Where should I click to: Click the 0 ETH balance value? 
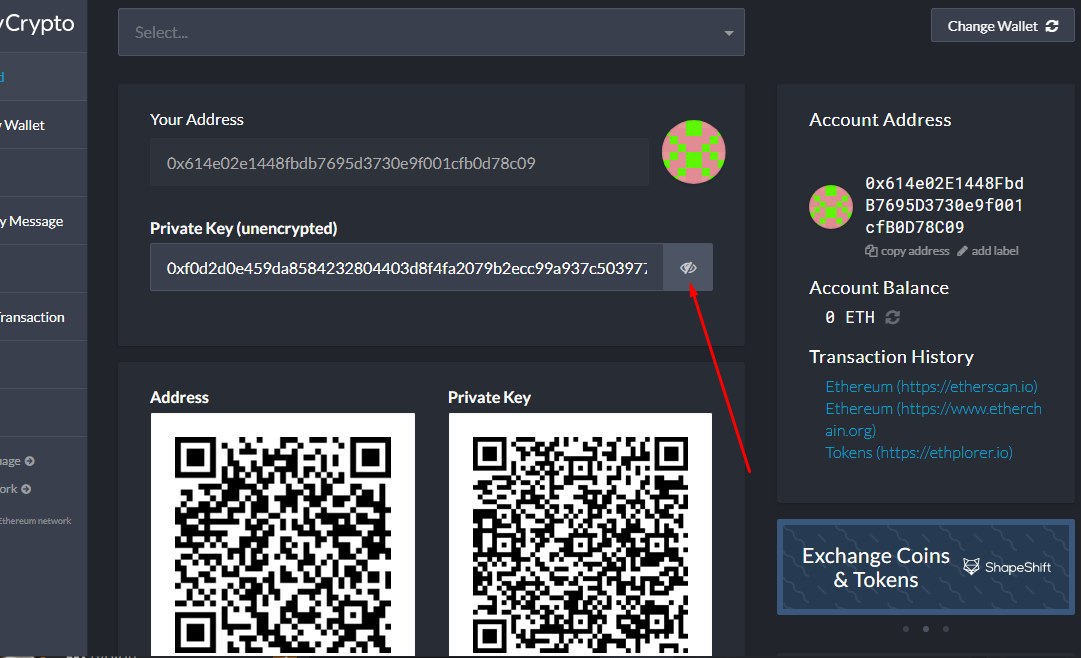click(850, 317)
